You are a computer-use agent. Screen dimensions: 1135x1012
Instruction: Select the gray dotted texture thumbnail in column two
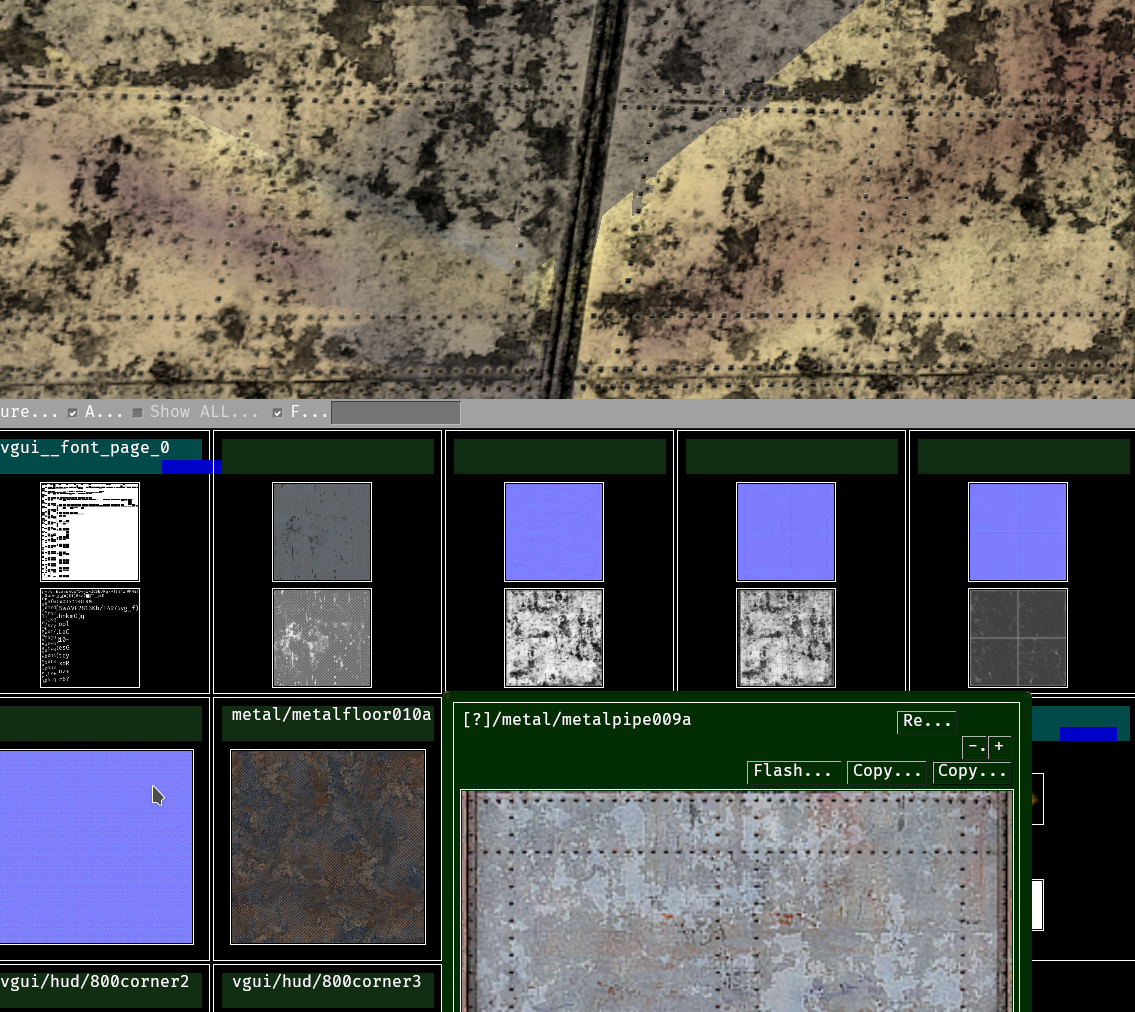322,531
